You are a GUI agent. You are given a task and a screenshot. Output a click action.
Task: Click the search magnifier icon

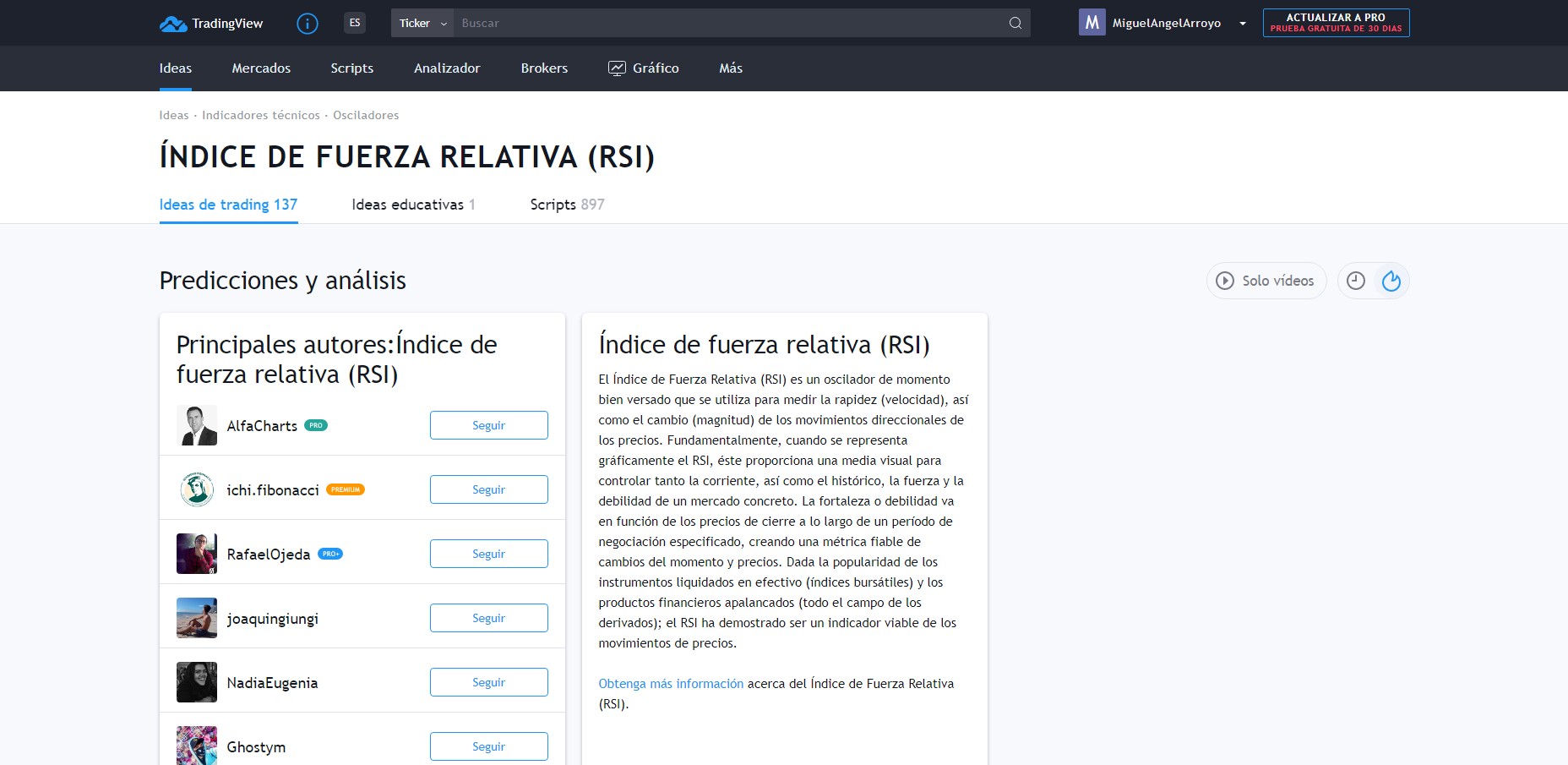pyautogui.click(x=1015, y=23)
